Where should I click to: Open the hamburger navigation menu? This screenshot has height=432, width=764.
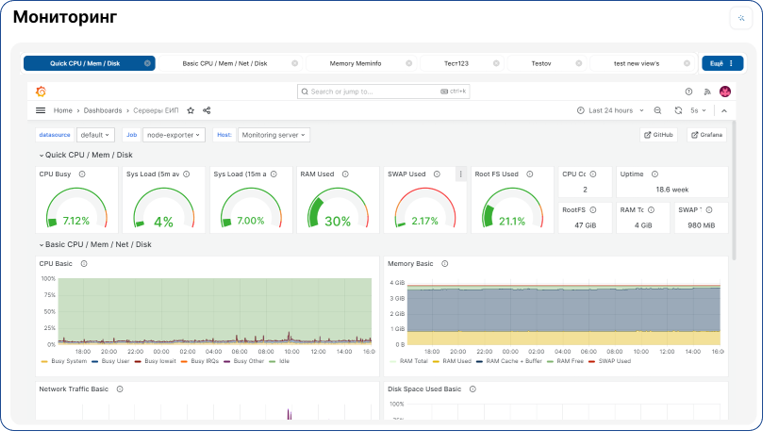click(x=40, y=111)
